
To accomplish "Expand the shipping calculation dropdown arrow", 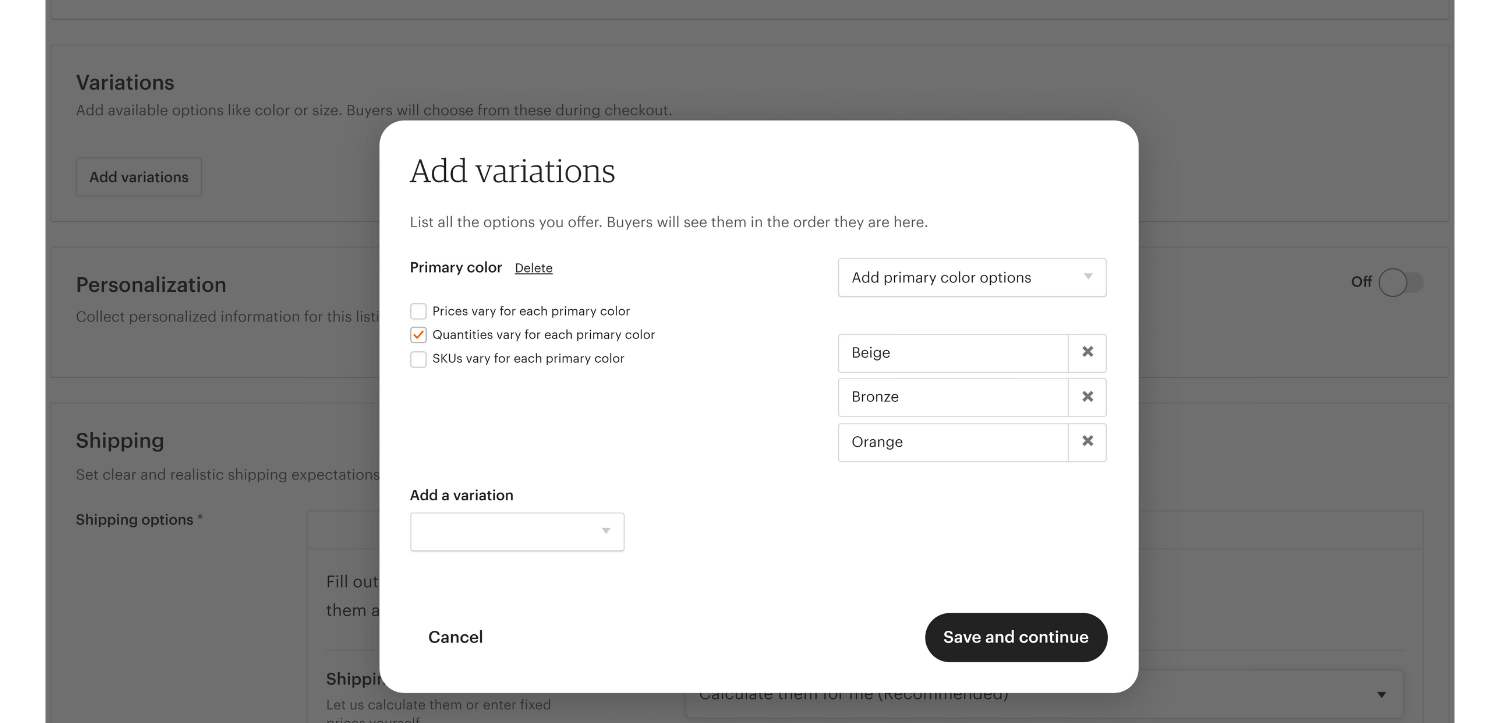I will click(x=1381, y=695).
